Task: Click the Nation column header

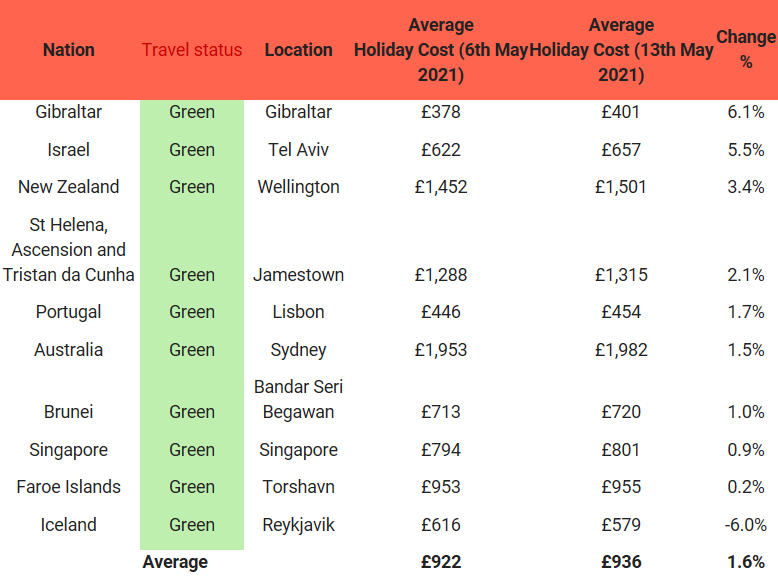Action: [x=69, y=50]
